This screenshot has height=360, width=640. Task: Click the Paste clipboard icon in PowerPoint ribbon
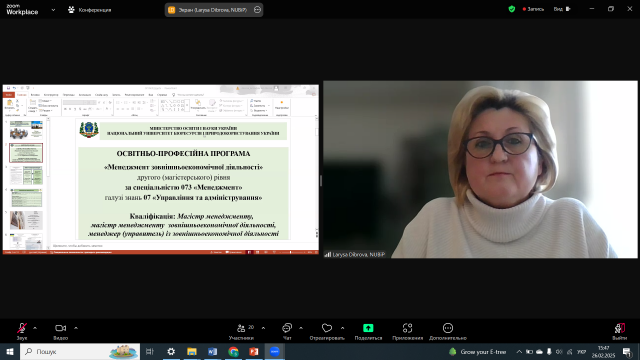point(9,104)
